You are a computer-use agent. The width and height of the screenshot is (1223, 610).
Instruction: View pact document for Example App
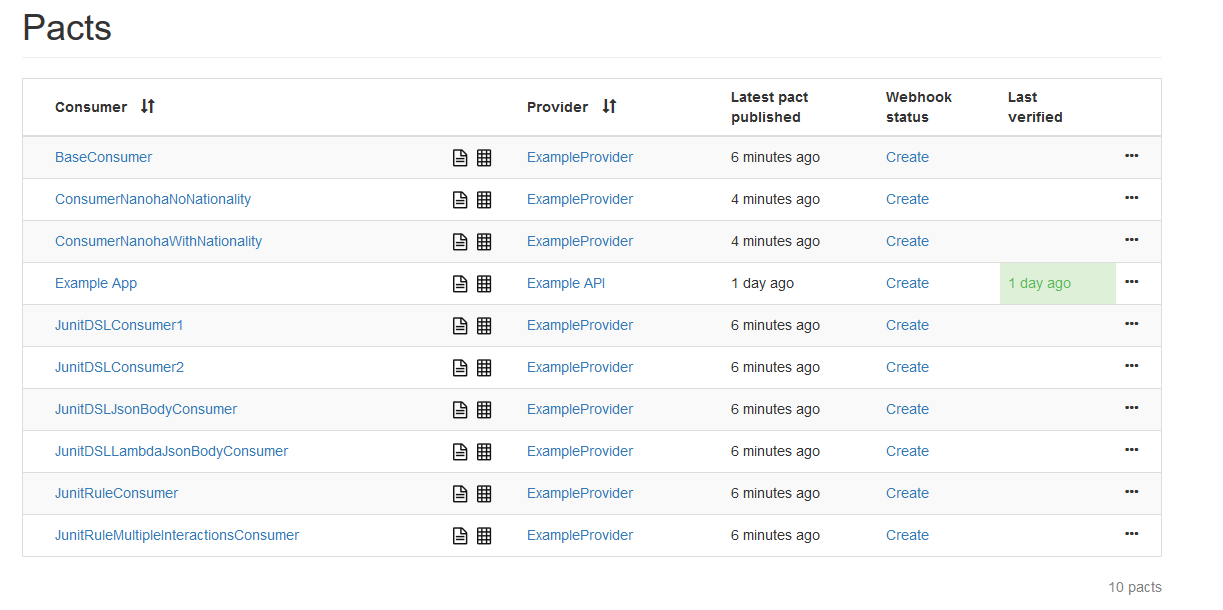point(460,284)
